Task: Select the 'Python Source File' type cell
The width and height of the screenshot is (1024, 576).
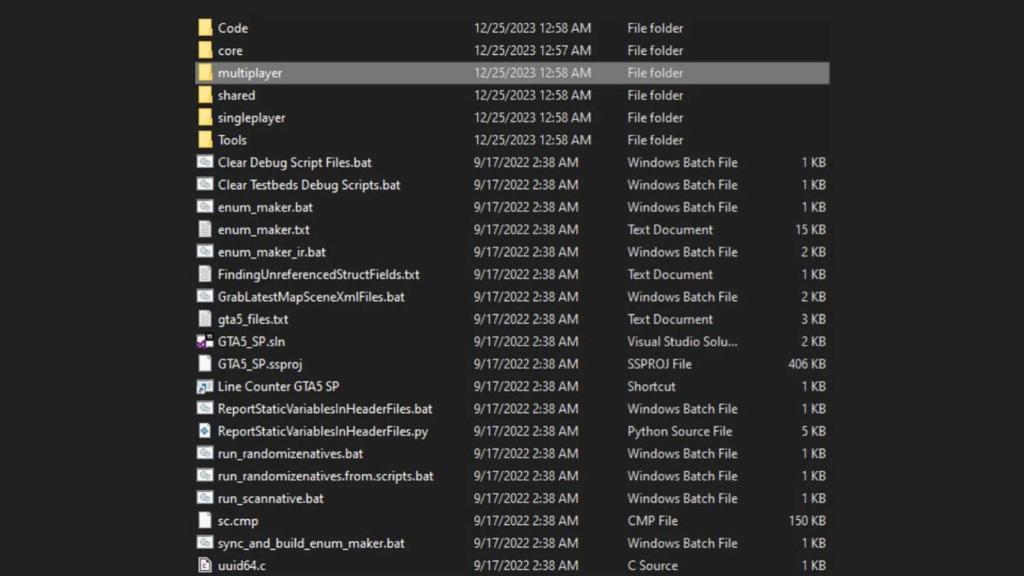Action: [x=680, y=431]
